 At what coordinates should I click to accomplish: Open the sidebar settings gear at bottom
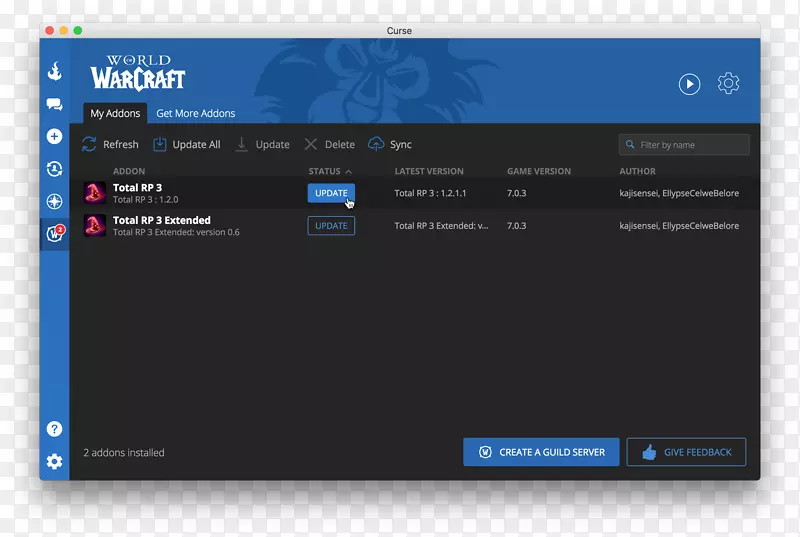click(54, 461)
